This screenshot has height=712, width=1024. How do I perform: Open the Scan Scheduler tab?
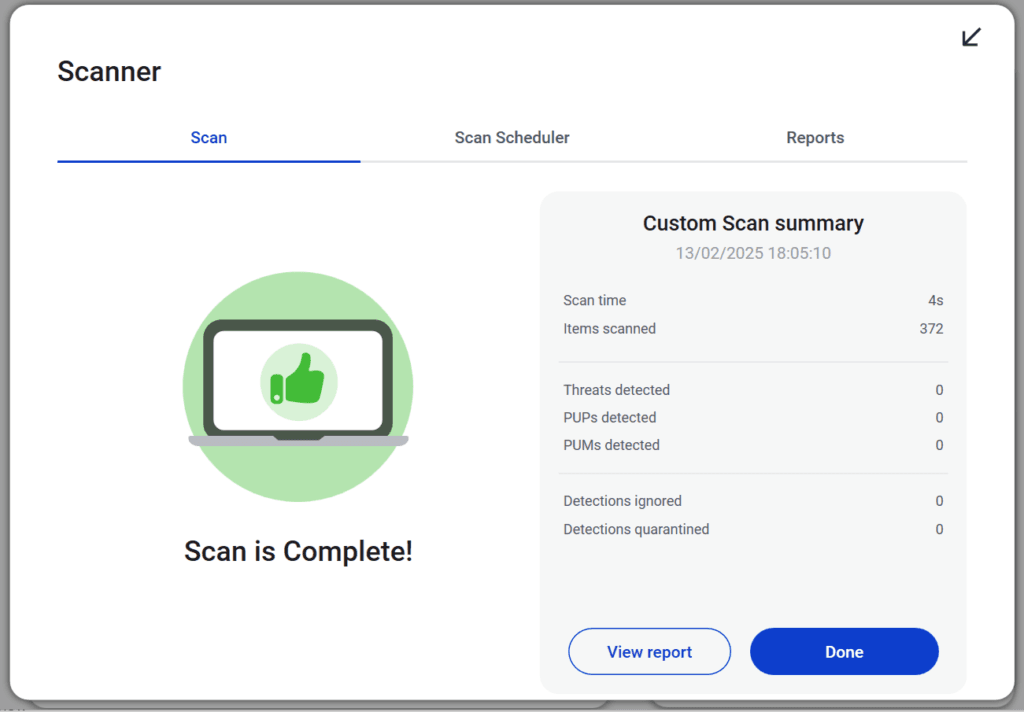click(512, 138)
